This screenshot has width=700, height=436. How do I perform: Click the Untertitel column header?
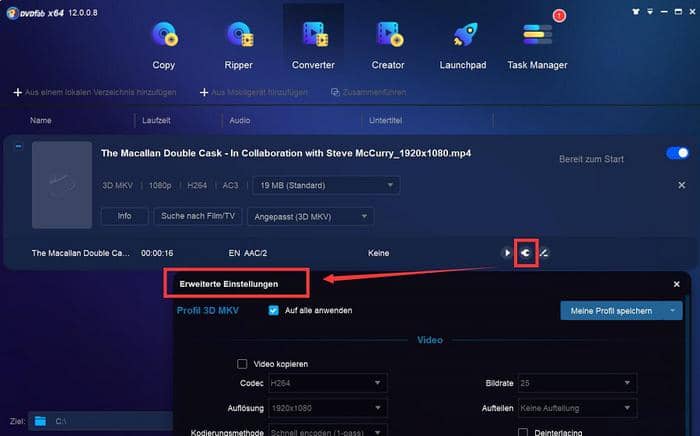tap(386, 120)
